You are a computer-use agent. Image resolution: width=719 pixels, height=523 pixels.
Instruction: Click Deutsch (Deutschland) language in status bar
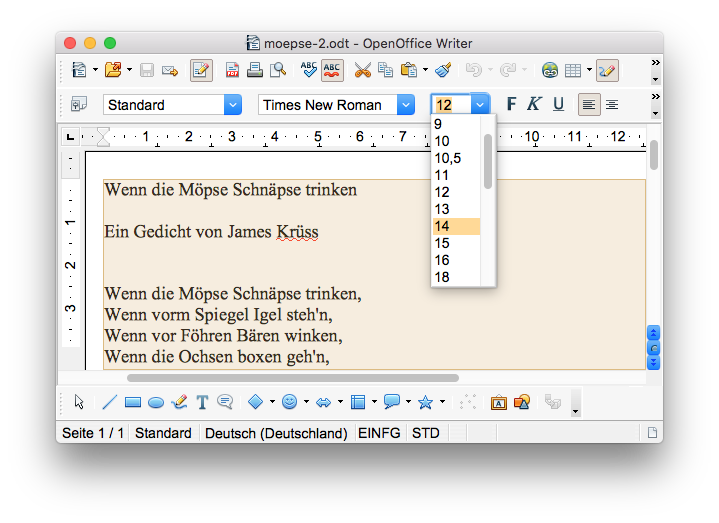(x=276, y=433)
